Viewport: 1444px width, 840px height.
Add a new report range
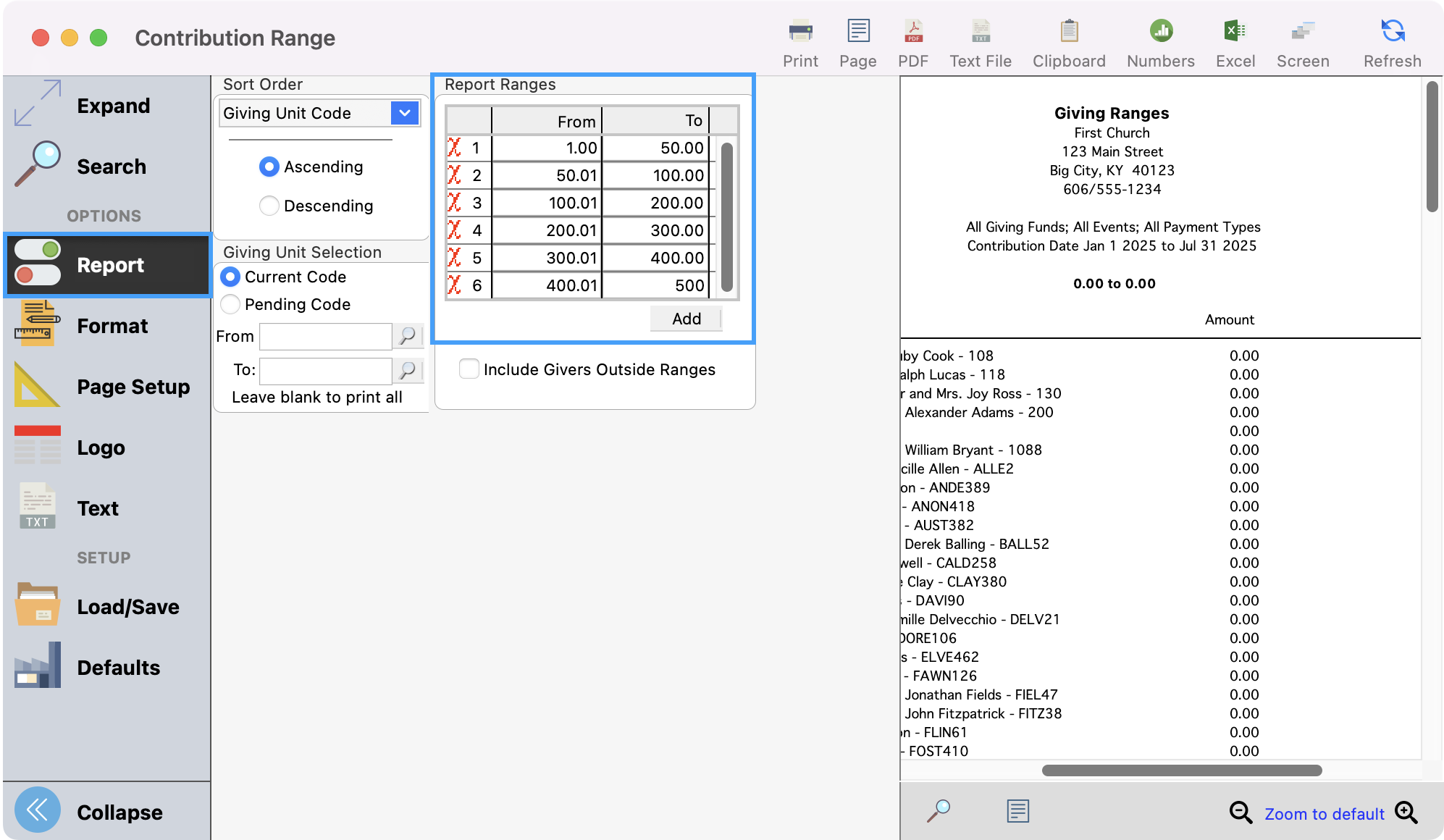point(685,318)
